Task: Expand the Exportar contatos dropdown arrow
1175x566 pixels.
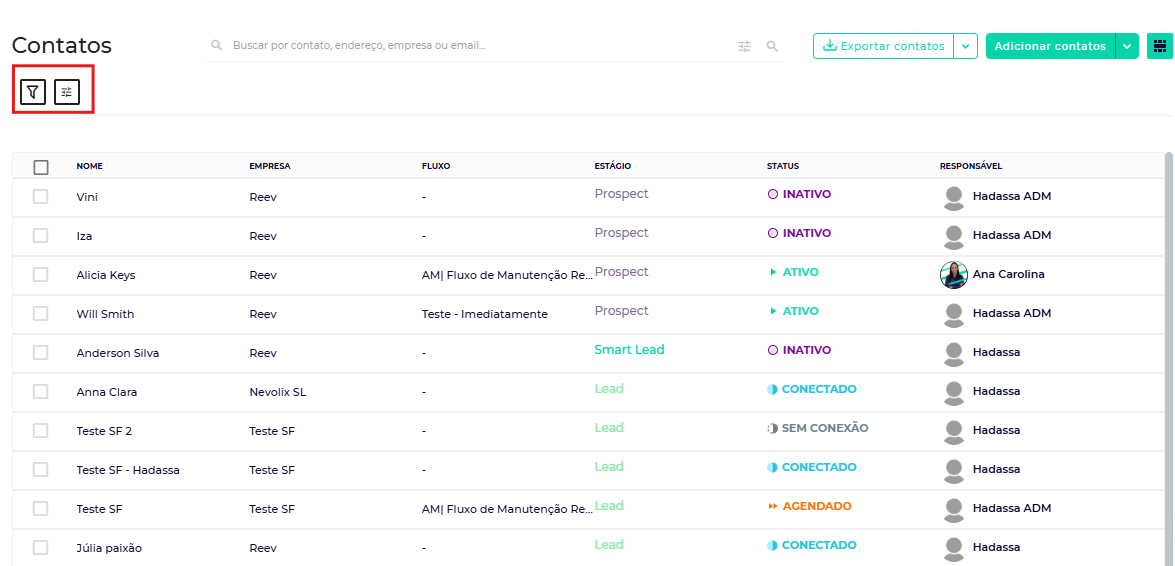Action: (x=965, y=46)
